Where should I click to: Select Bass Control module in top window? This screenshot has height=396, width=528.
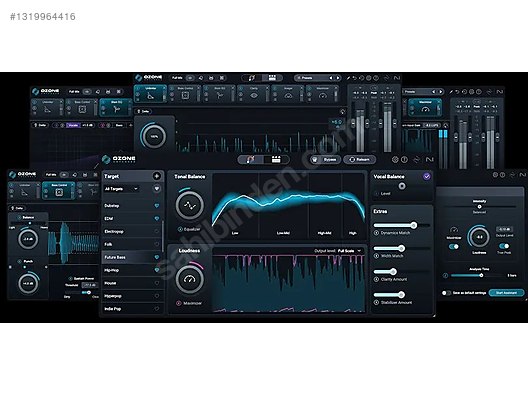click(x=185, y=93)
